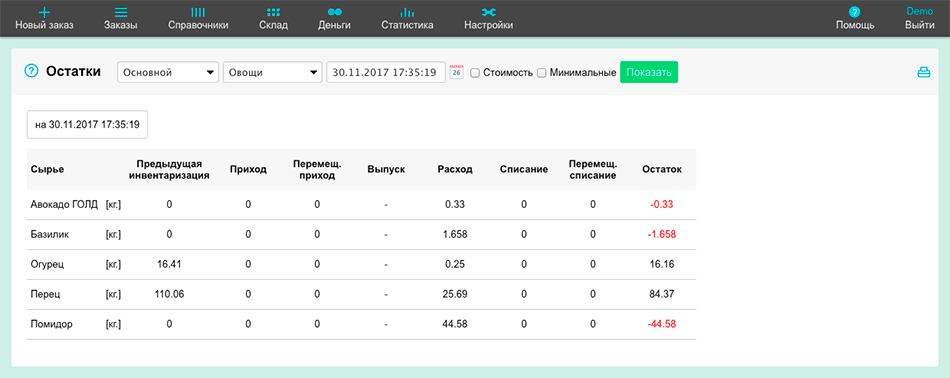
Task: Click the Списание column header
Action: (524, 170)
